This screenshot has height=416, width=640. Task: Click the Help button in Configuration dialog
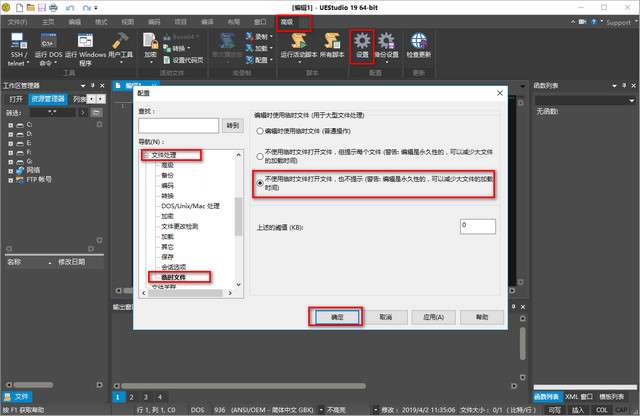click(x=482, y=317)
